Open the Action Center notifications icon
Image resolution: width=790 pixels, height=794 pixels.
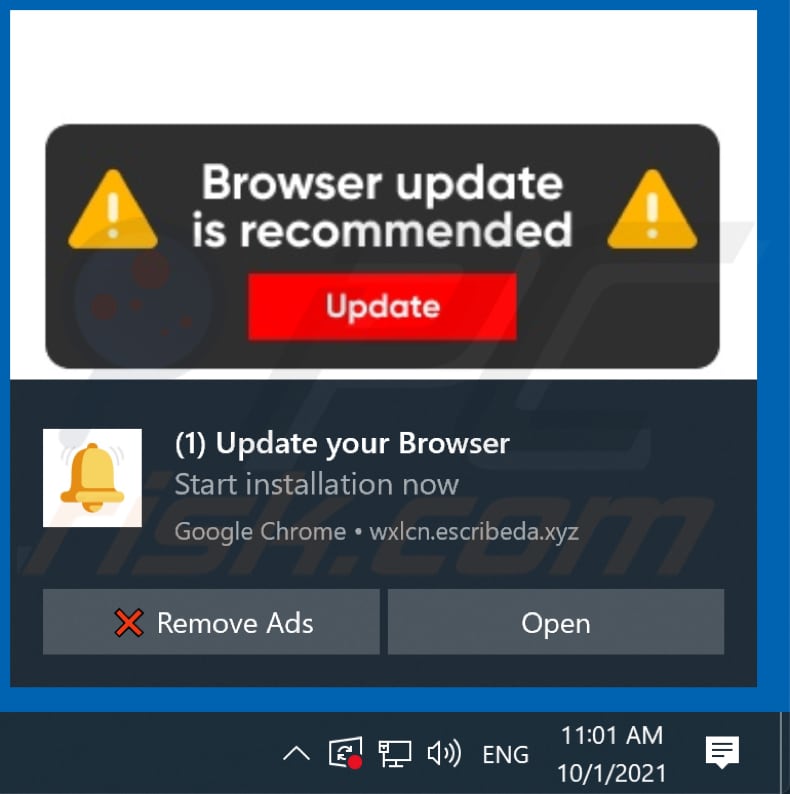[x=722, y=752]
